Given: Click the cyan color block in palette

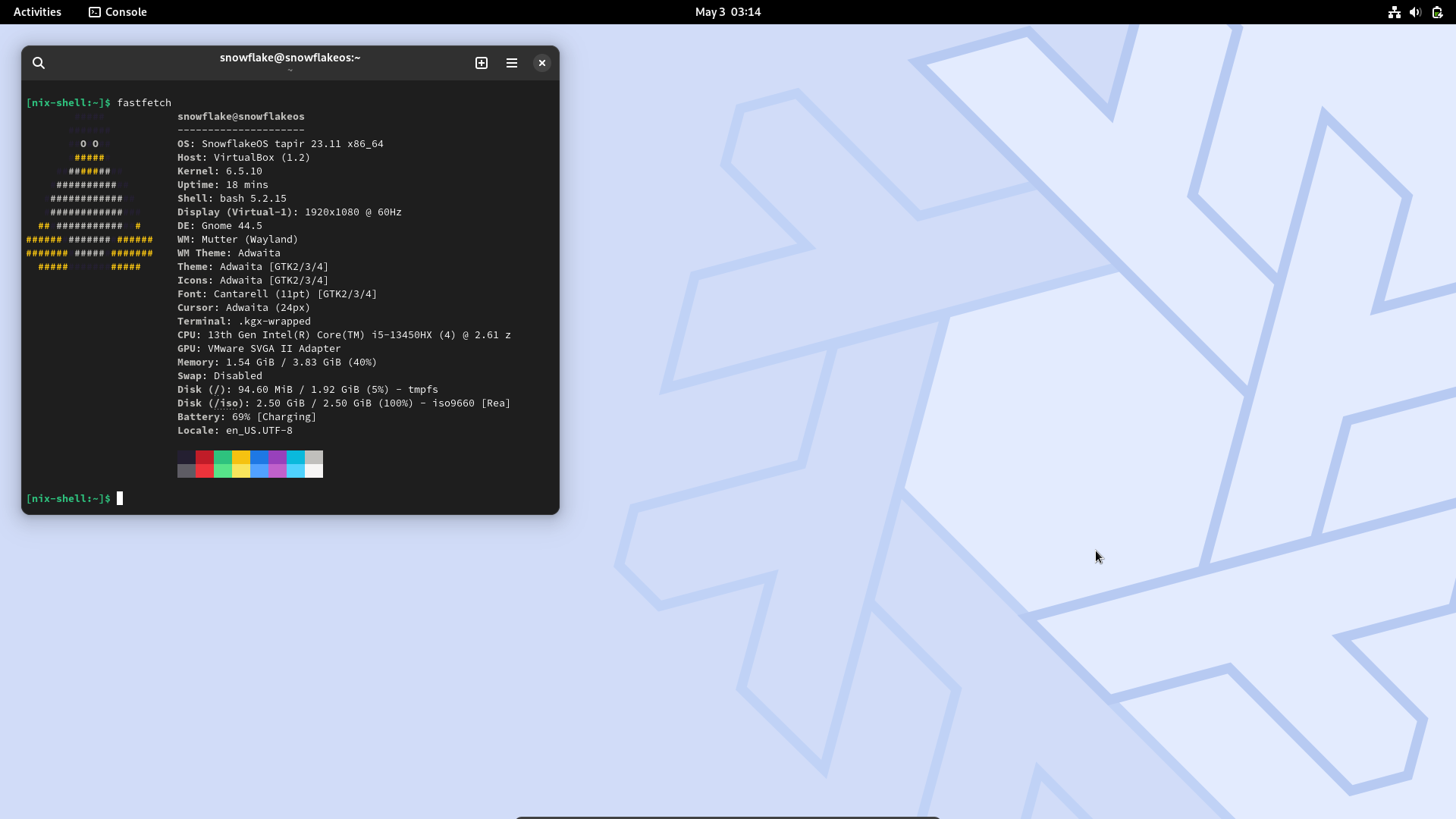Looking at the screenshot, I should click(x=296, y=457).
